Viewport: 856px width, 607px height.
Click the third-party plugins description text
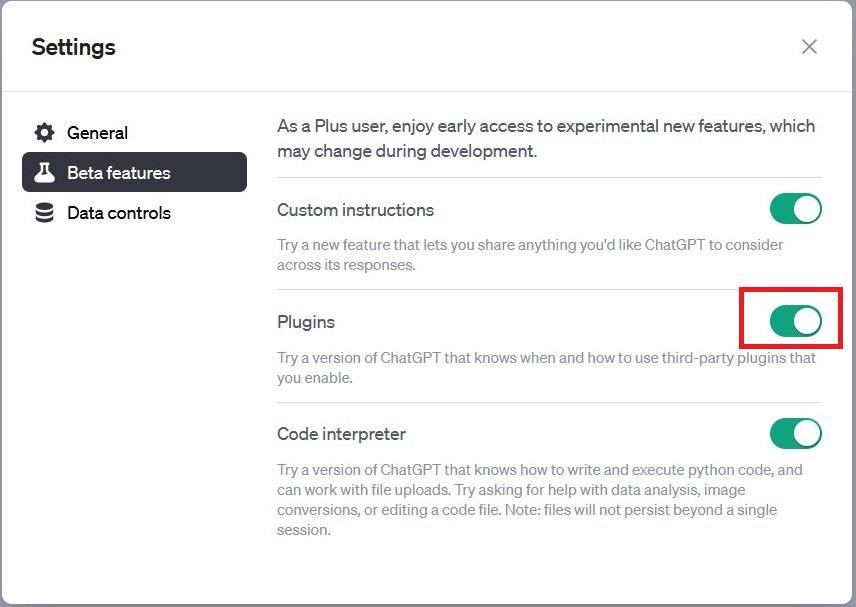[546, 368]
